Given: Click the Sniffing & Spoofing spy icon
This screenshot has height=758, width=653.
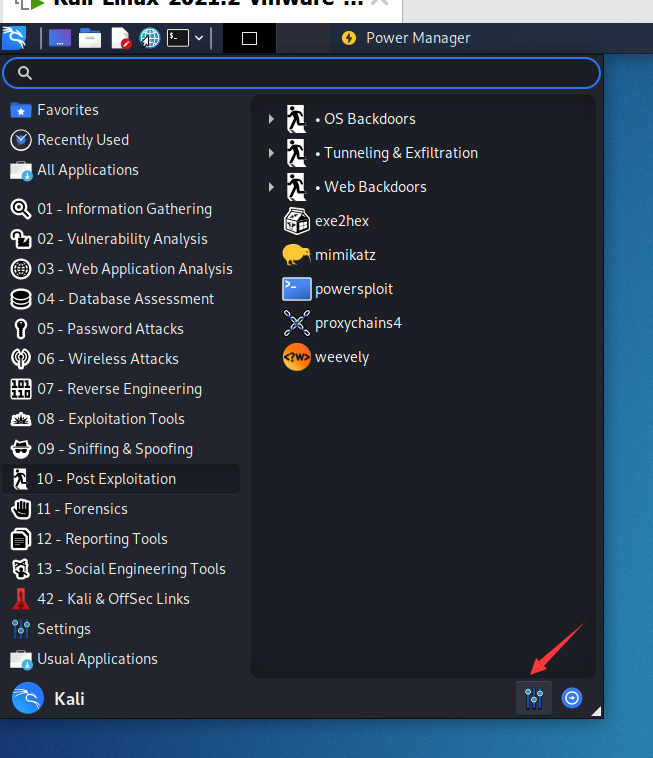Looking at the screenshot, I should click(x=21, y=449).
